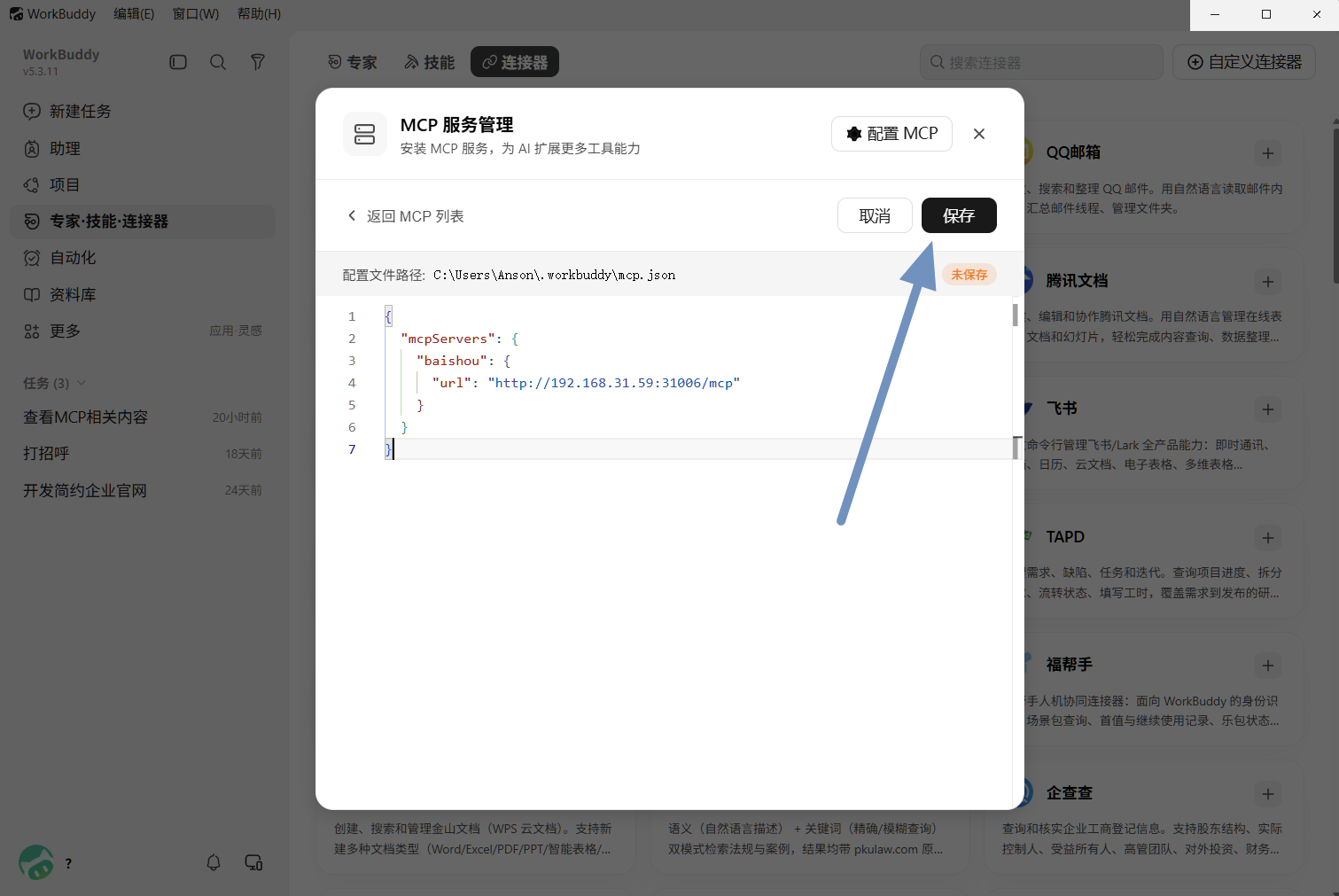Viewport: 1339px width, 896px height.
Task: Open notifications bell icon
Action: [214, 862]
